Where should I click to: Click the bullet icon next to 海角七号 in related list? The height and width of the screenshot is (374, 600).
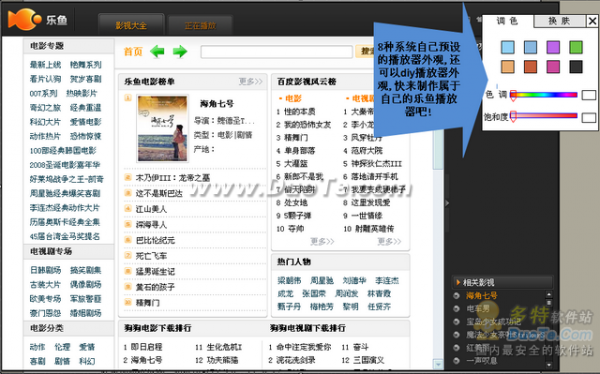click(456, 296)
